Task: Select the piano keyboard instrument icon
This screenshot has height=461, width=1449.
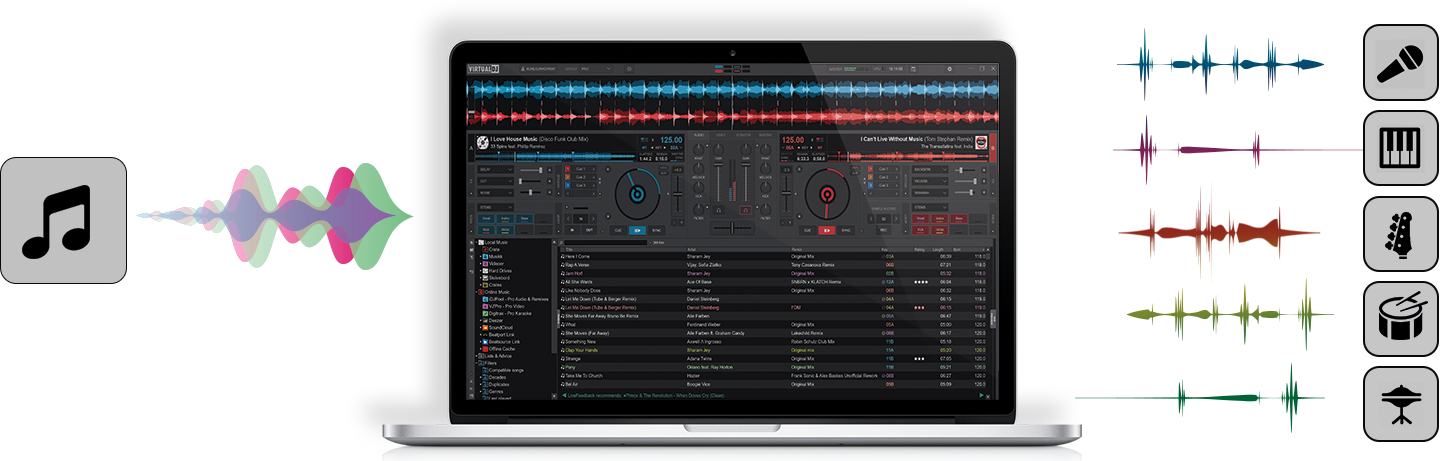Action: point(1400,148)
